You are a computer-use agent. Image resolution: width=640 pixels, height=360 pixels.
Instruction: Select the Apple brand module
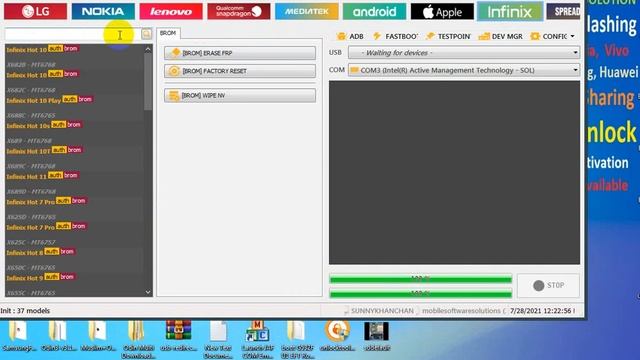click(x=442, y=11)
